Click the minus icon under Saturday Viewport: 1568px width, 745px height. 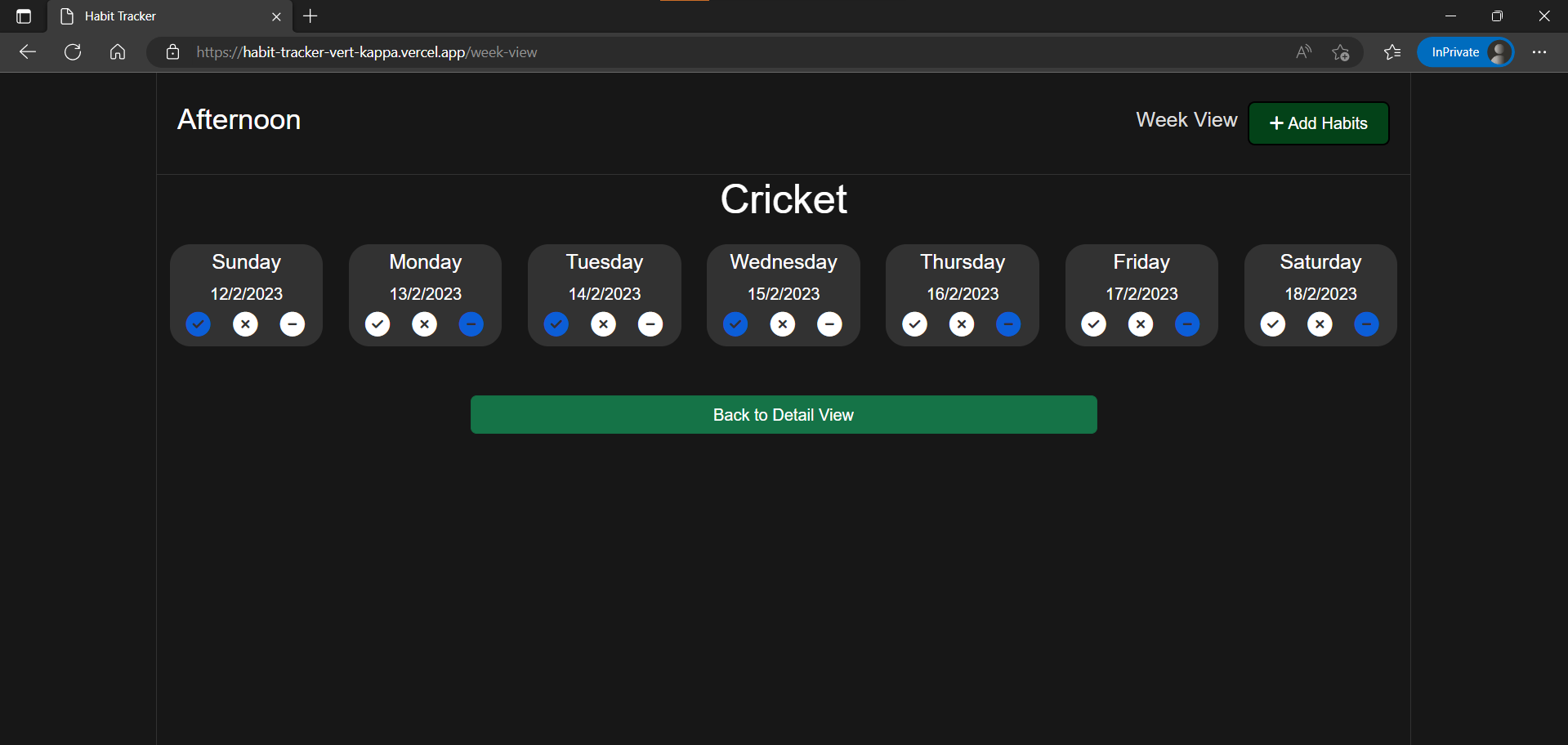point(1366,324)
